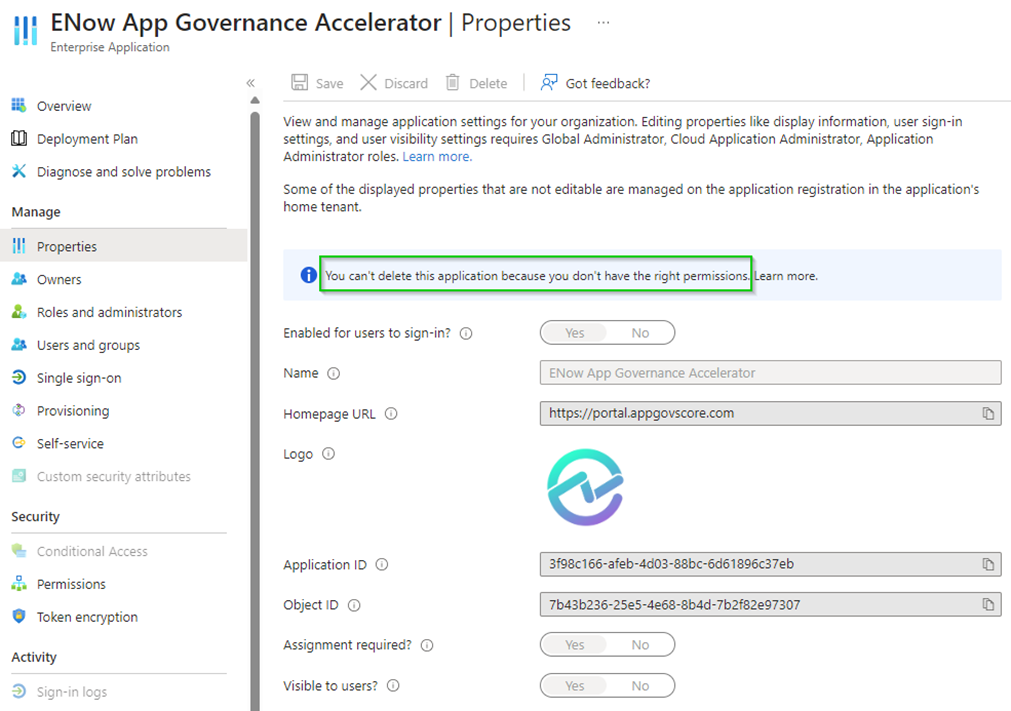This screenshot has height=711, width=1011.
Task: Set Visible to users to No
Action: coord(640,685)
